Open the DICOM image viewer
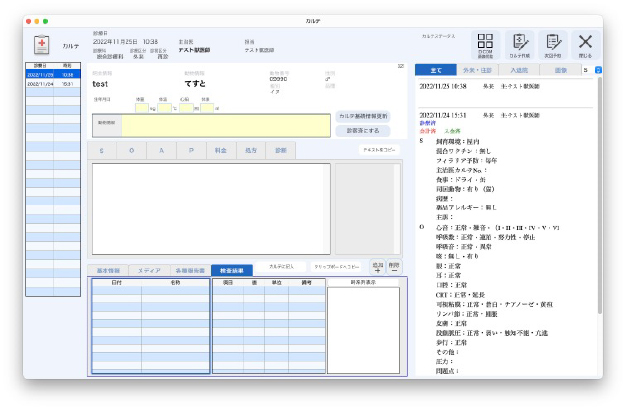Image resolution: width=627 pixels, height=409 pixels. pyautogui.click(x=484, y=44)
